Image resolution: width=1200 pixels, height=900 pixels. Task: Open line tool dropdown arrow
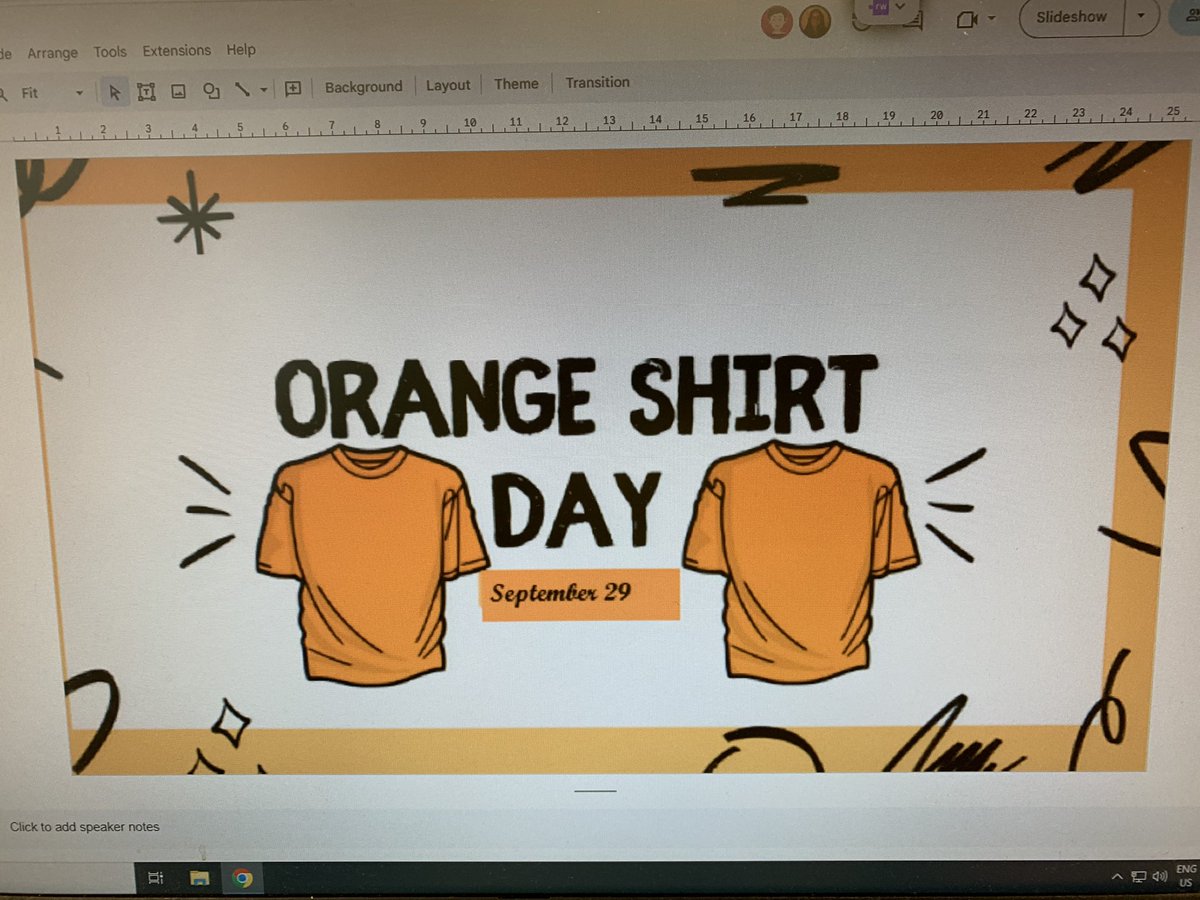point(264,90)
